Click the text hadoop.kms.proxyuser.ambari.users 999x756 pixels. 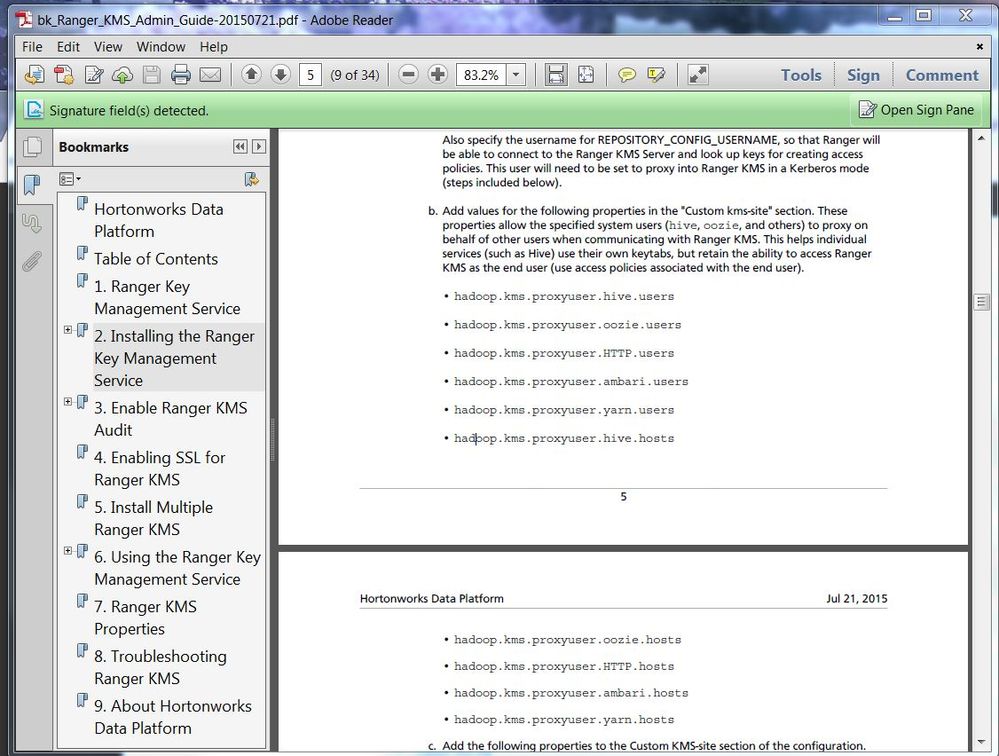[571, 382]
